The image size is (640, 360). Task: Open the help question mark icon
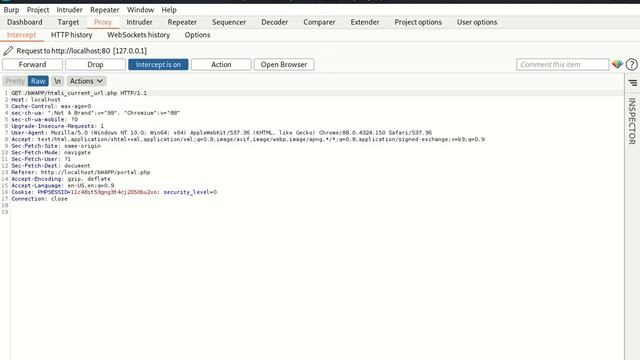pos(631,64)
